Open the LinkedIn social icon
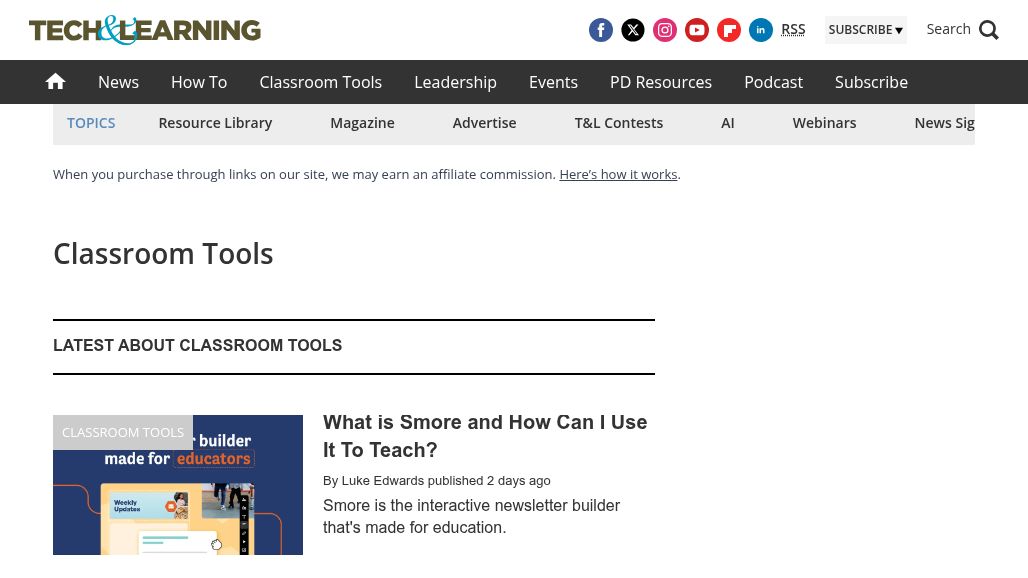This screenshot has height=578, width=1028. tap(761, 30)
